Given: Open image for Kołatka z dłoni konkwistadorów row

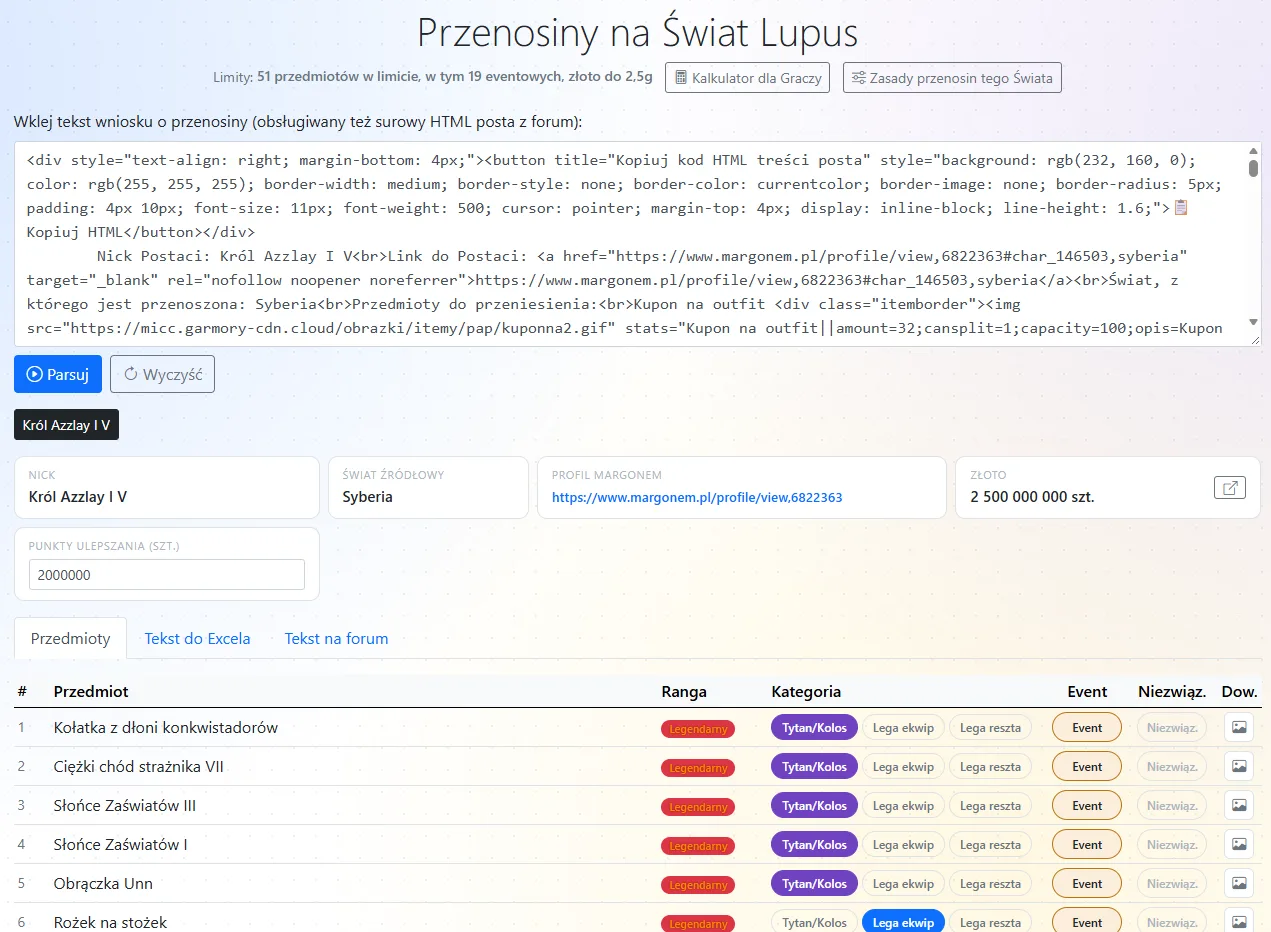Looking at the screenshot, I should (x=1239, y=727).
